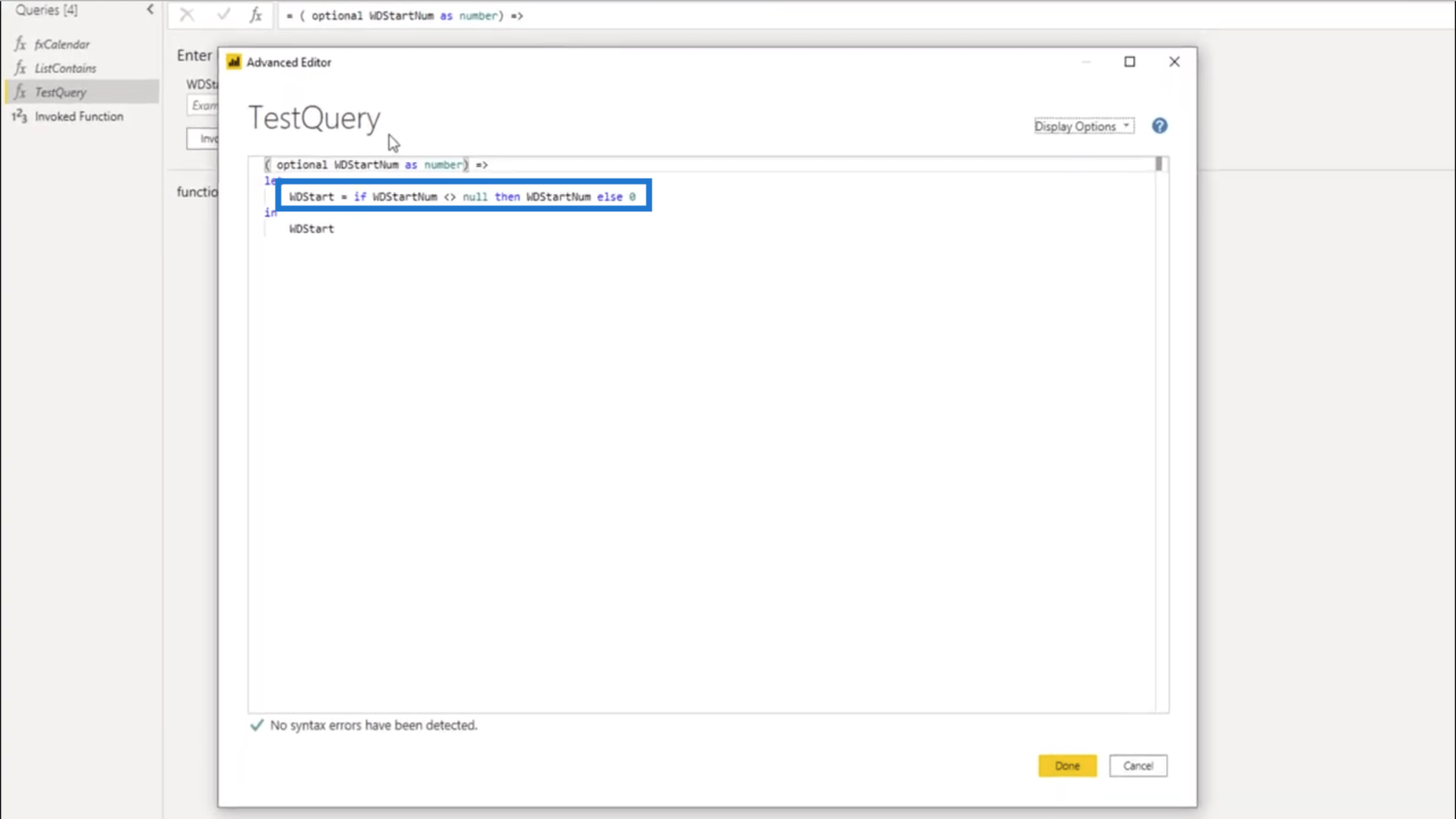Click the 'No syntax errors have been detected' message
Viewport: 1456px width, 819px height.
374,725
